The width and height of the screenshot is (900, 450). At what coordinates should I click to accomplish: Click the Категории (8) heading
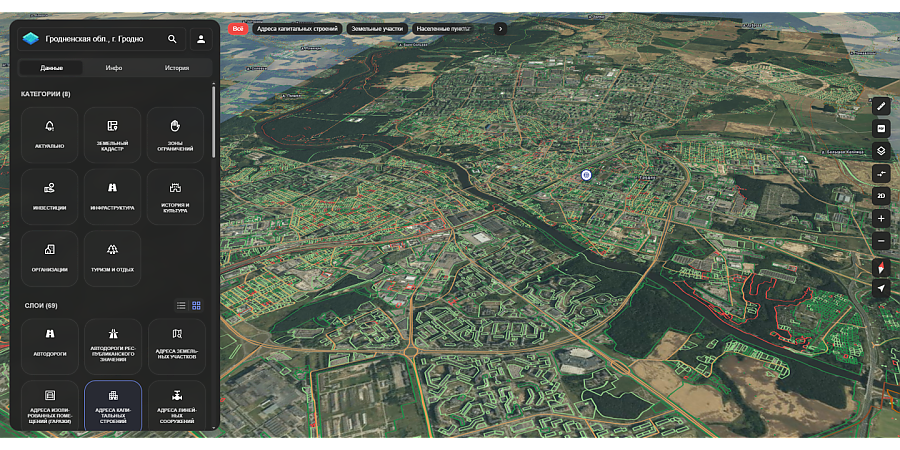[46, 94]
